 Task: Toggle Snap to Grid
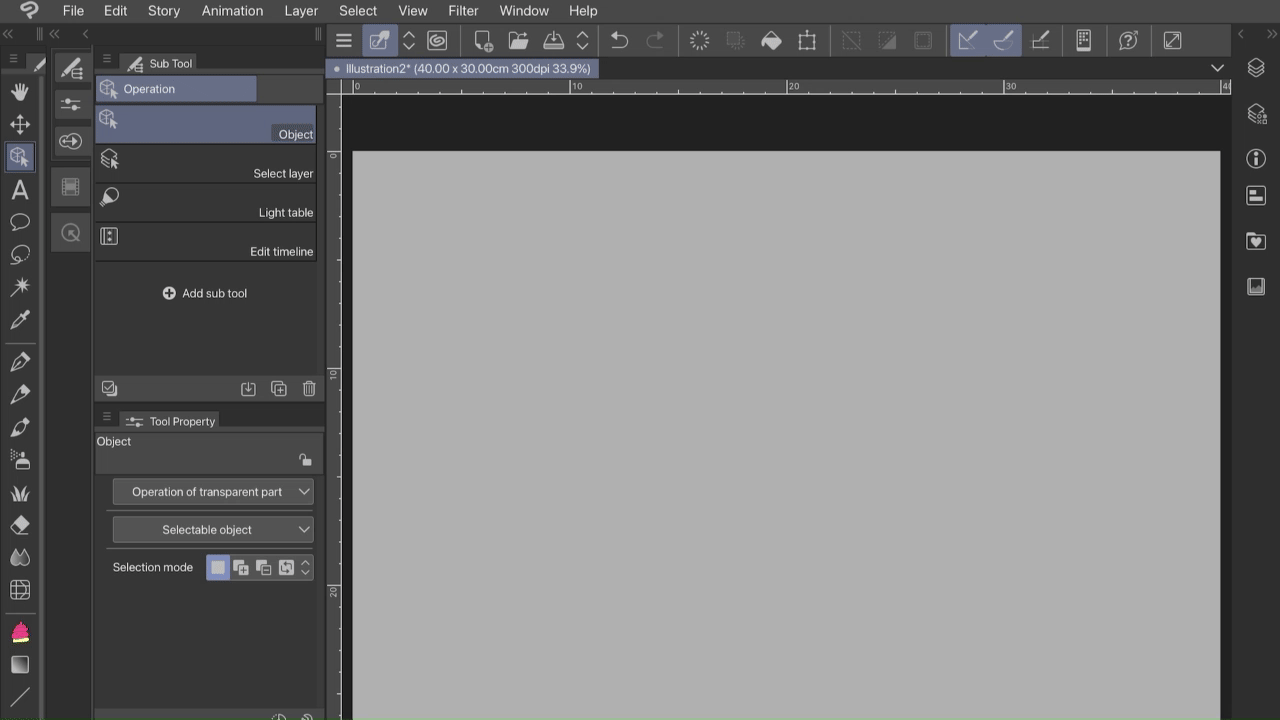point(1040,41)
